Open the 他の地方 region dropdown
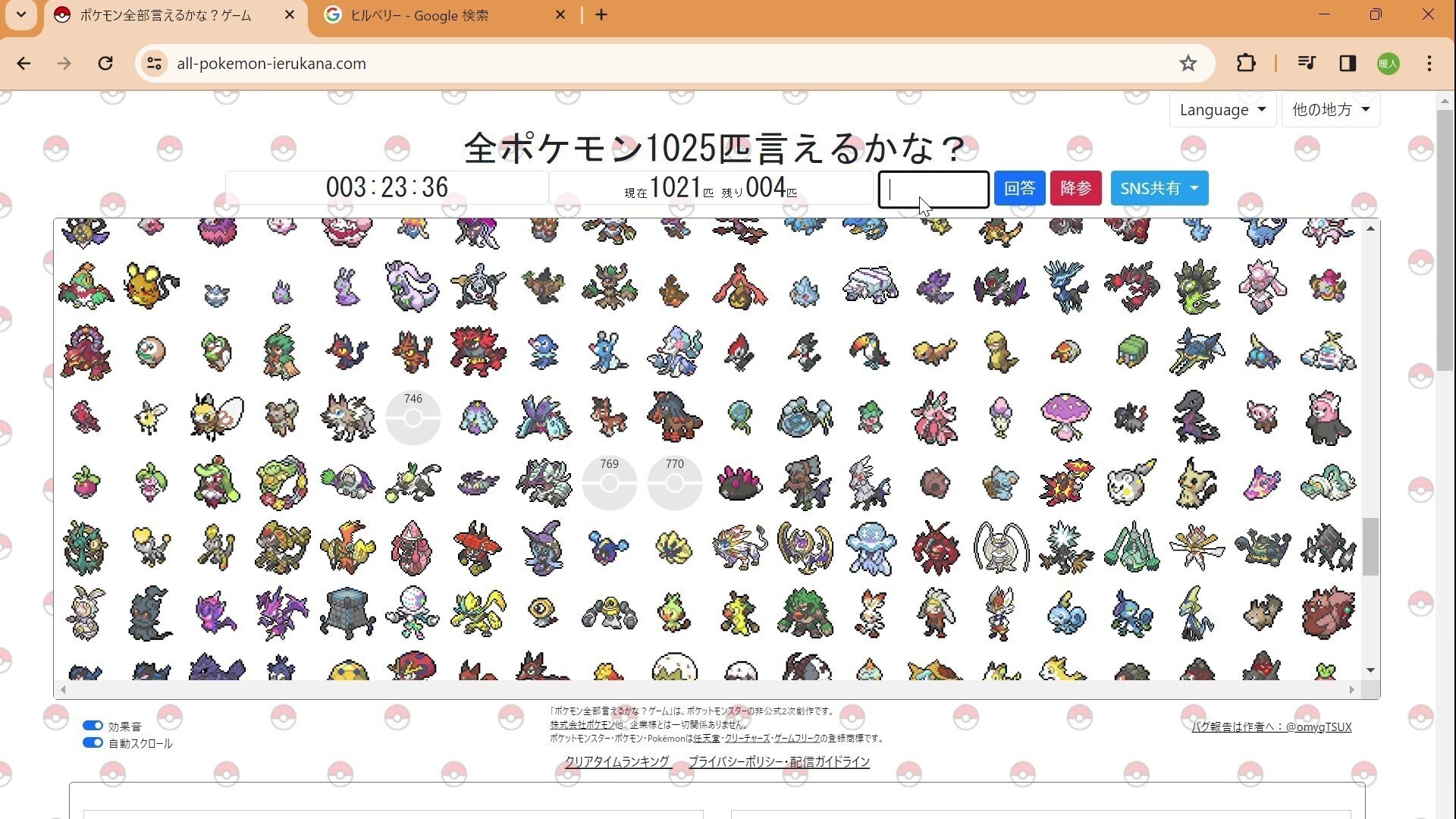 (1331, 109)
